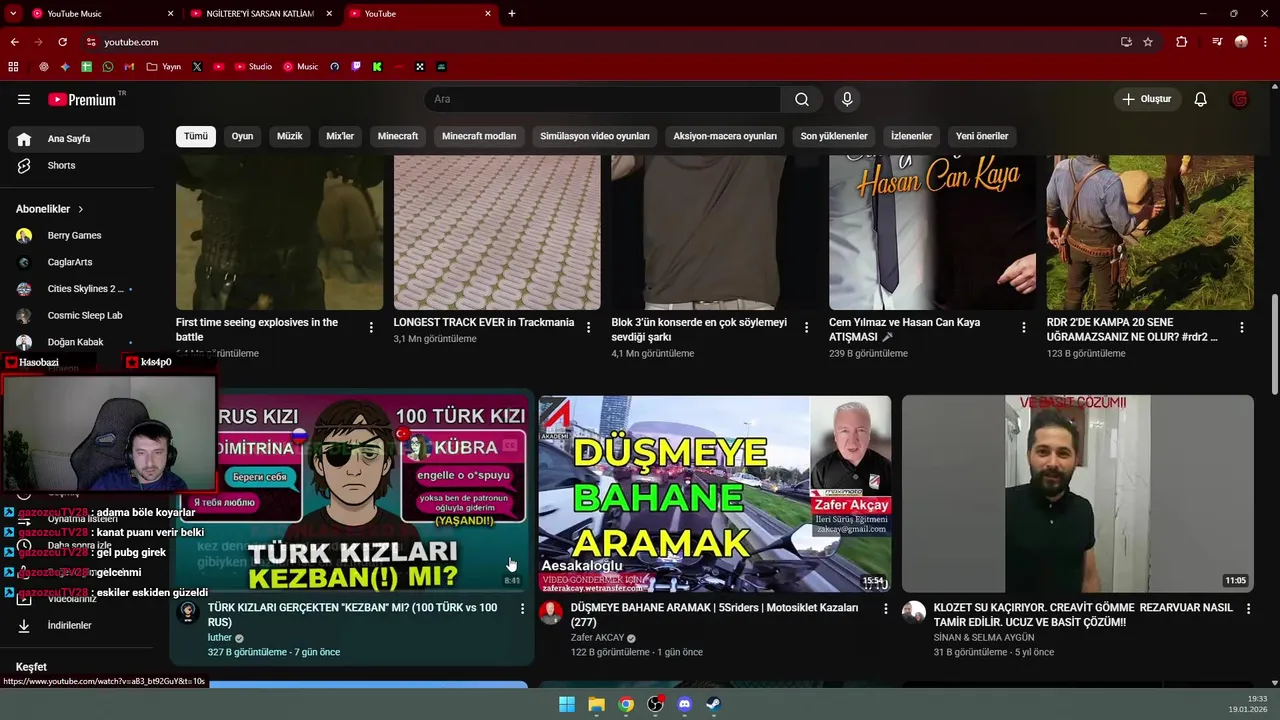The image size is (1280, 720).
Task: Open the YouTube account avatar menu
Action: [1240, 99]
